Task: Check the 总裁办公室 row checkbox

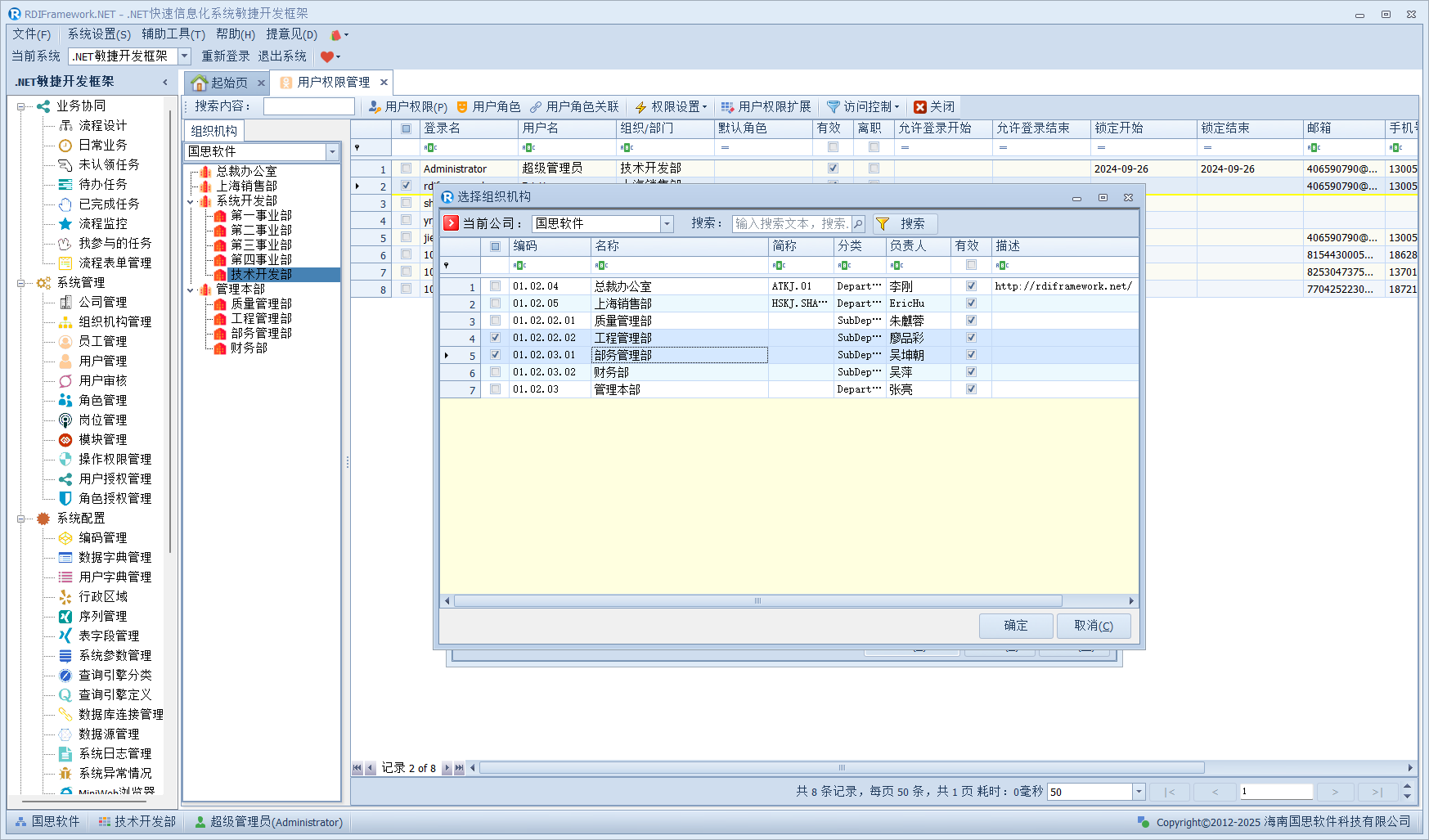Action: [495, 286]
